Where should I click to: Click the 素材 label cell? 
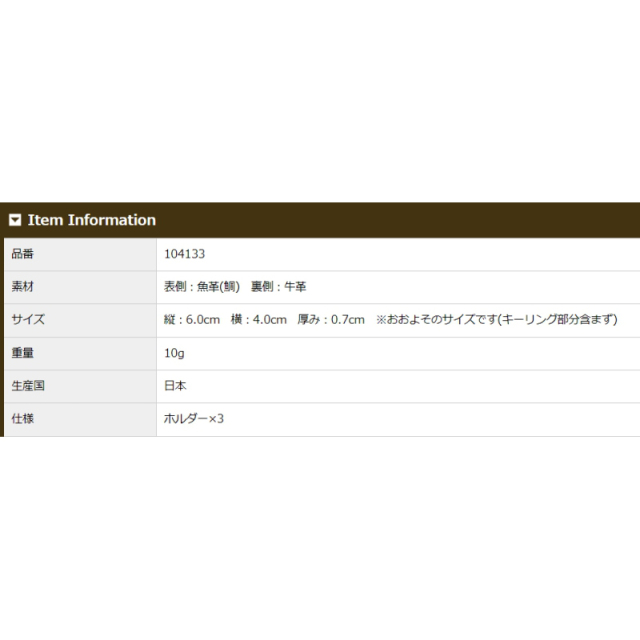point(80,287)
